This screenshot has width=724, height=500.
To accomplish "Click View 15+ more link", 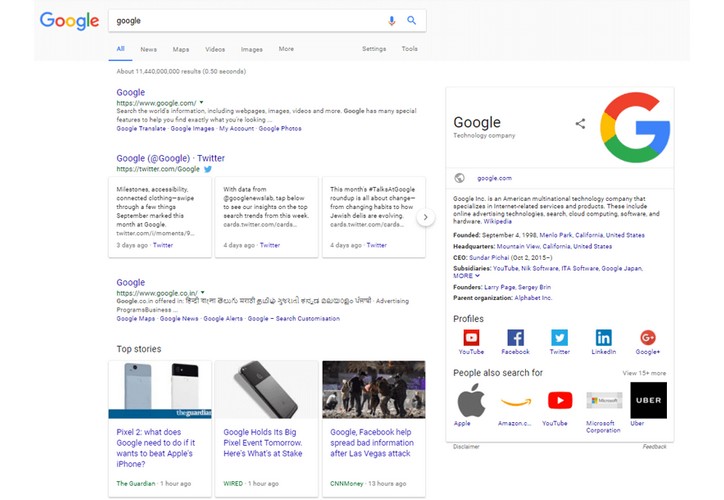I will click(644, 373).
